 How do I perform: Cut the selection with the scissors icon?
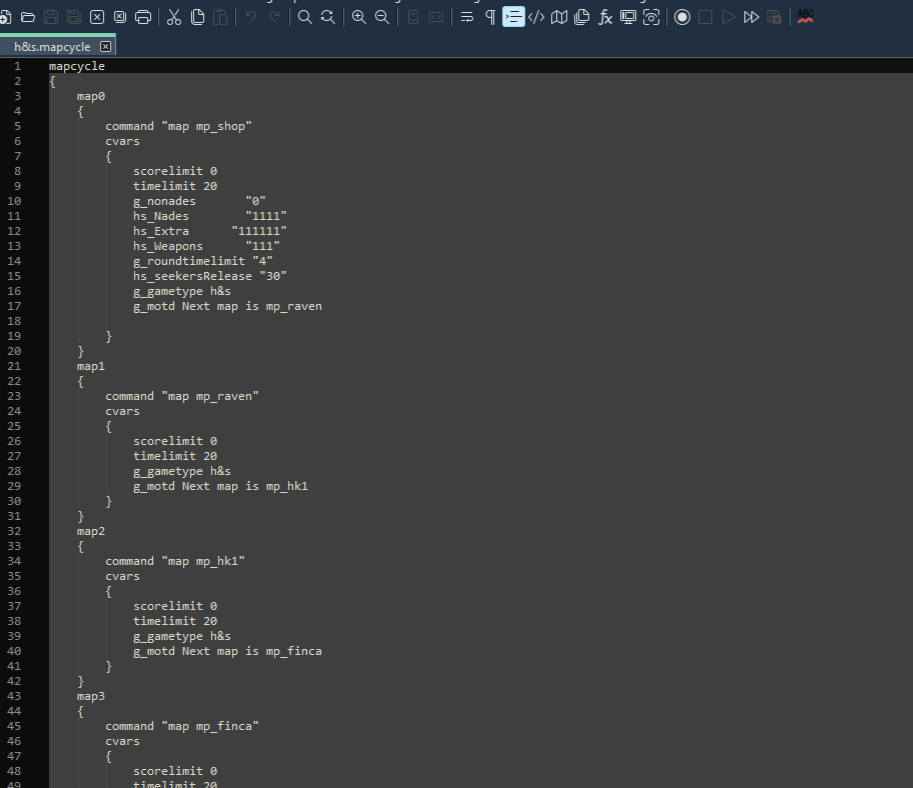tap(174, 17)
